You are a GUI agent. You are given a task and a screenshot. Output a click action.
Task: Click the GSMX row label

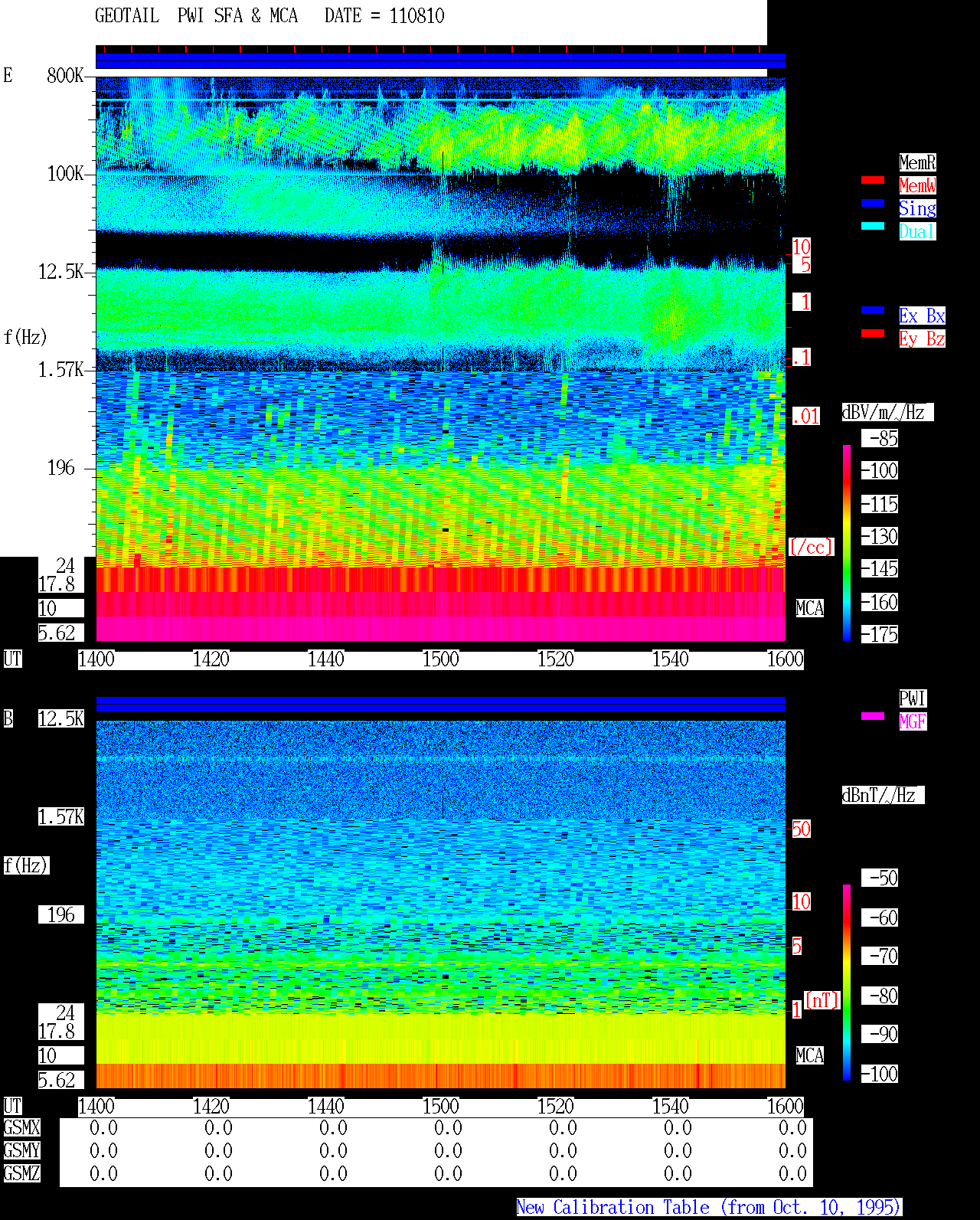tap(21, 1127)
